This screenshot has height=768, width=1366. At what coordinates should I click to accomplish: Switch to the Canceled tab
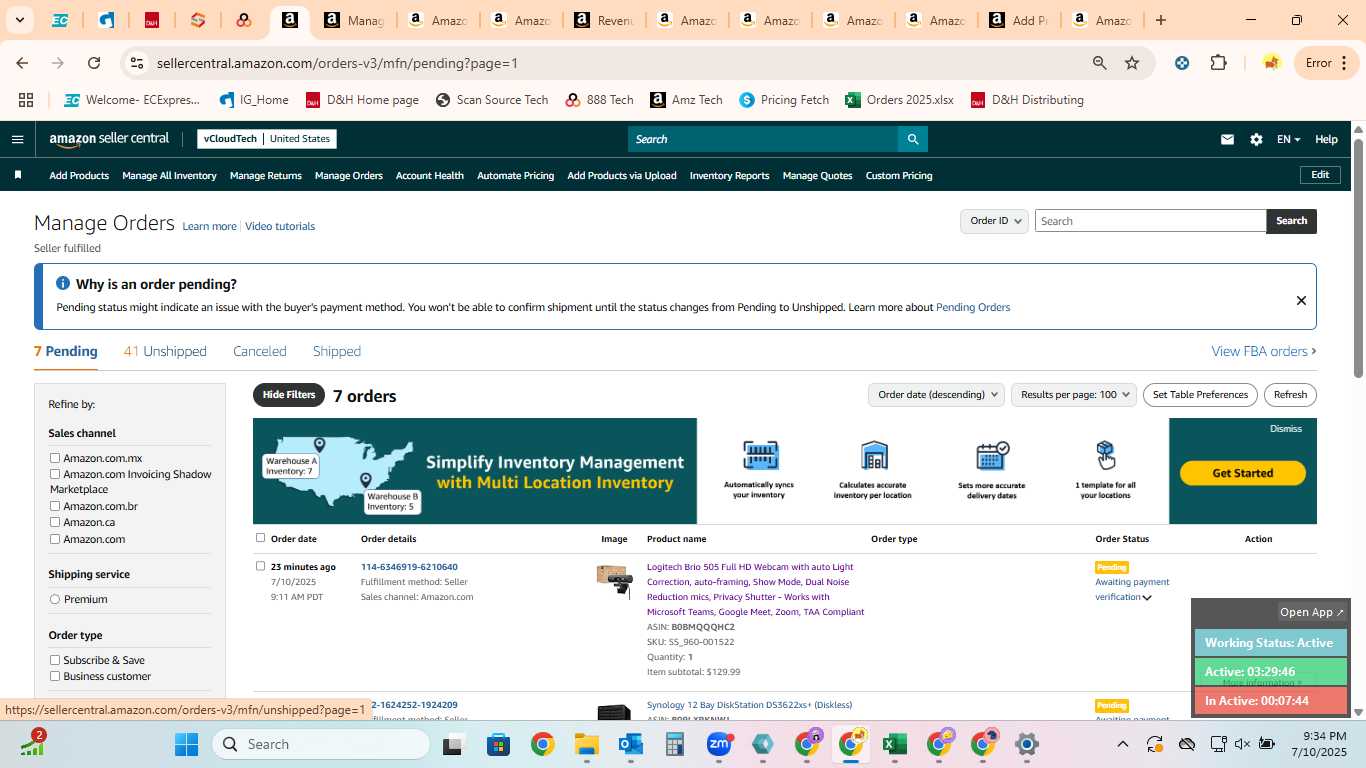click(260, 351)
